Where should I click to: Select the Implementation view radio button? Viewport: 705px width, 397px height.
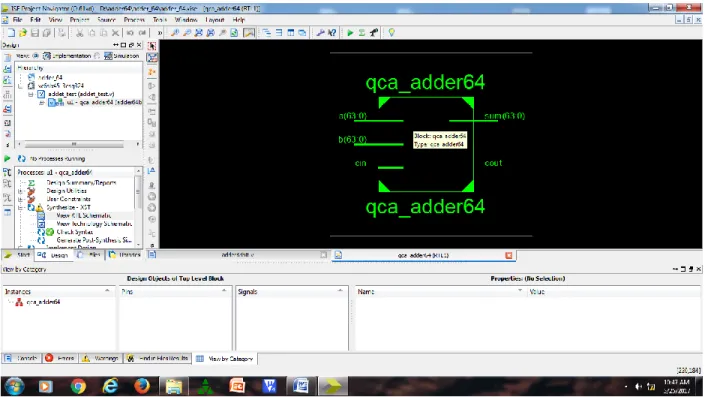pos(36,56)
